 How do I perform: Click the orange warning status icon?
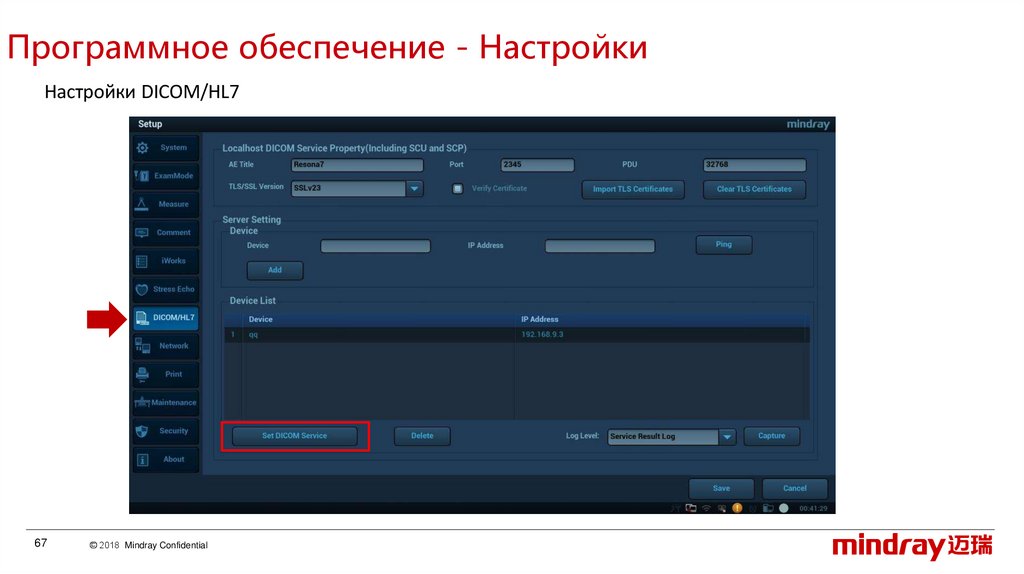pos(737,508)
